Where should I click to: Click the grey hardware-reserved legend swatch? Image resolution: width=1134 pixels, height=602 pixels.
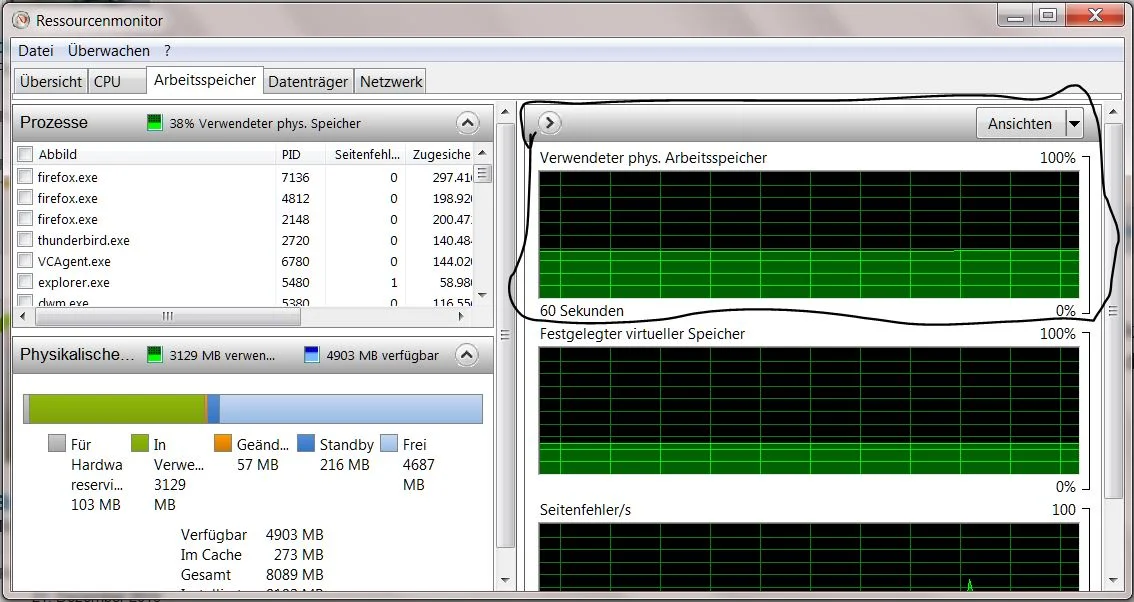click(56, 443)
